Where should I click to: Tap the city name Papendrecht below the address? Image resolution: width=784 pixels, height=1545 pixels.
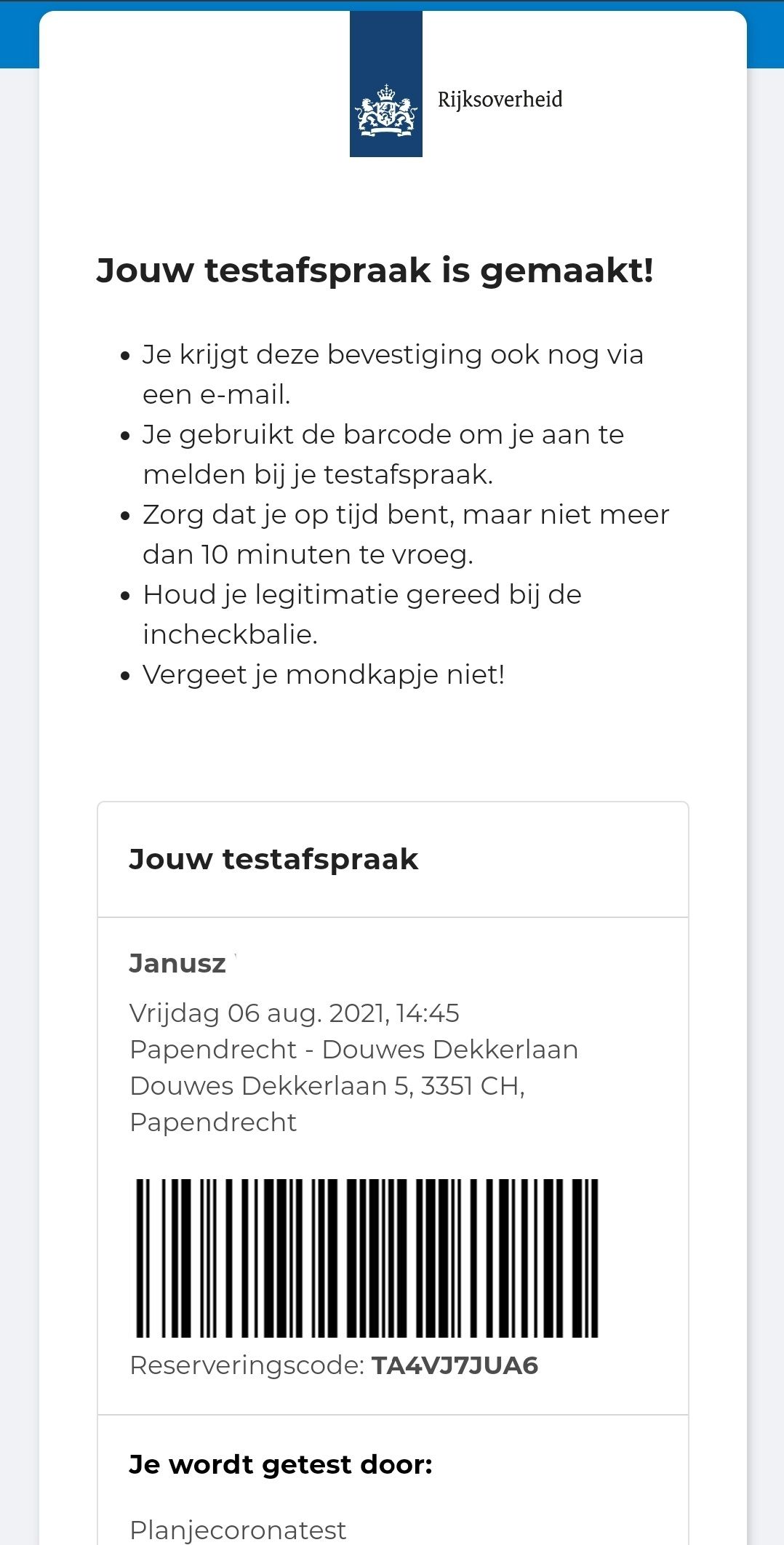click(213, 1122)
